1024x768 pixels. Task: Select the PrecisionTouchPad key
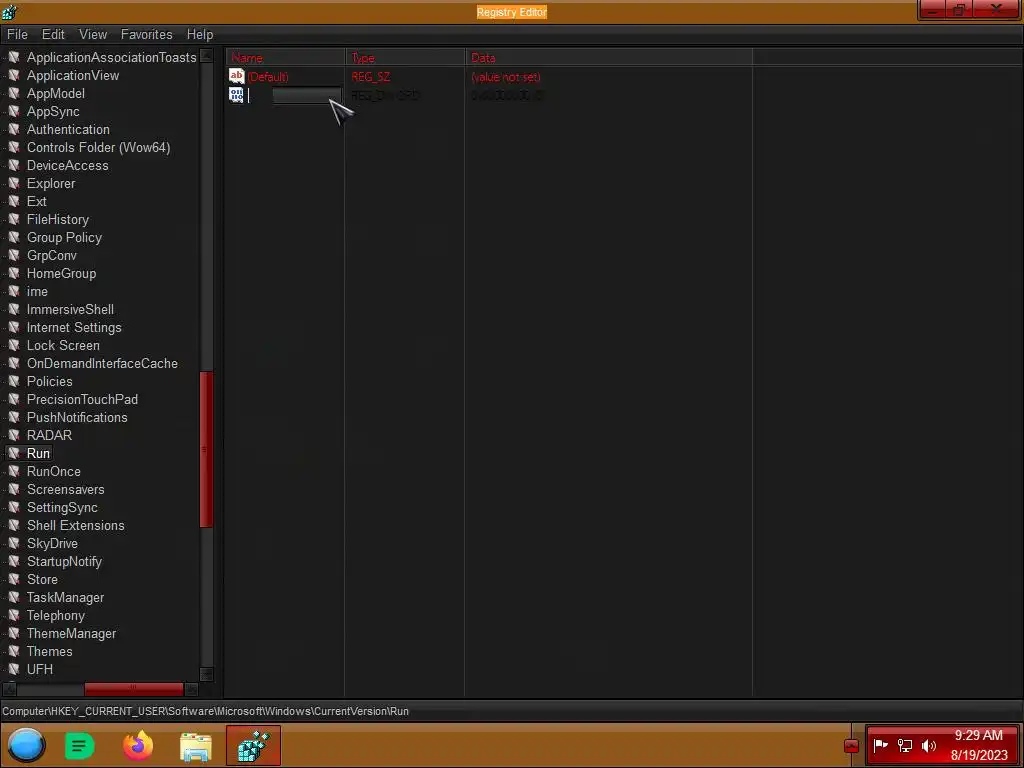(x=82, y=399)
